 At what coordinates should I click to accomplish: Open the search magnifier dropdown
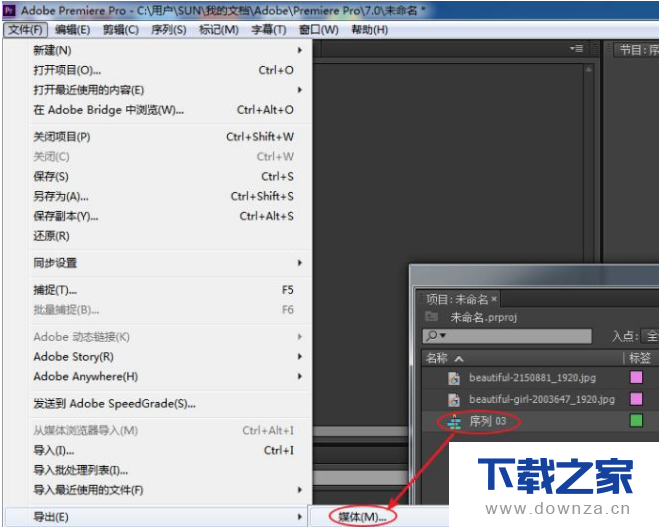[436, 336]
